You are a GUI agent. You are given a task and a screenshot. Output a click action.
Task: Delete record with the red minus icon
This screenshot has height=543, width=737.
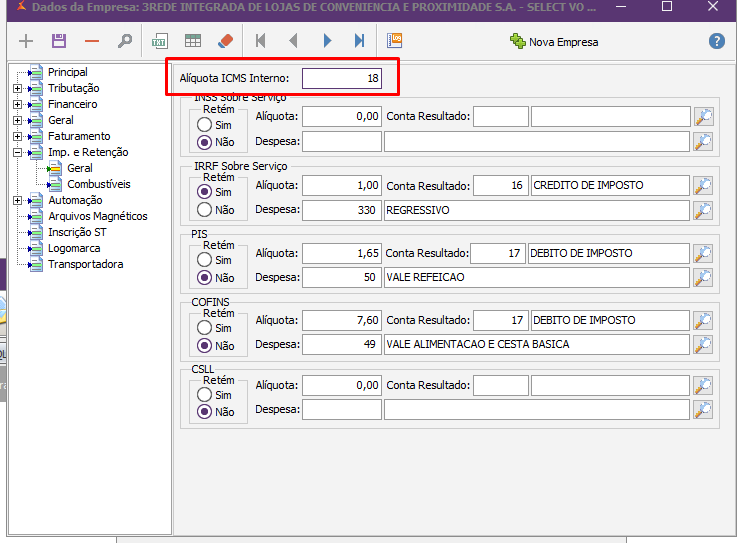pyautogui.click(x=92, y=41)
